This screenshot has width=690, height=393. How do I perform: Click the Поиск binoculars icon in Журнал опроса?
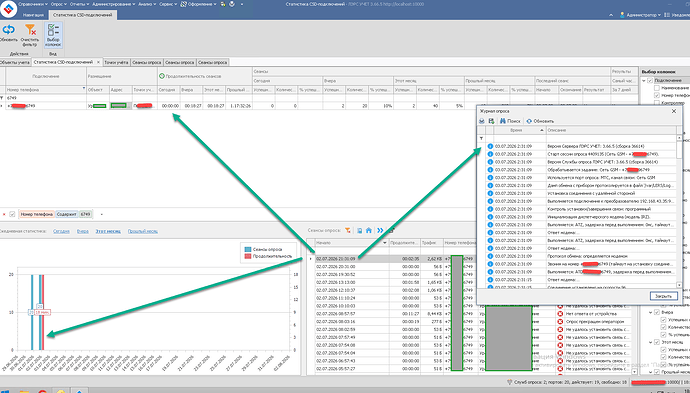[x=502, y=121]
